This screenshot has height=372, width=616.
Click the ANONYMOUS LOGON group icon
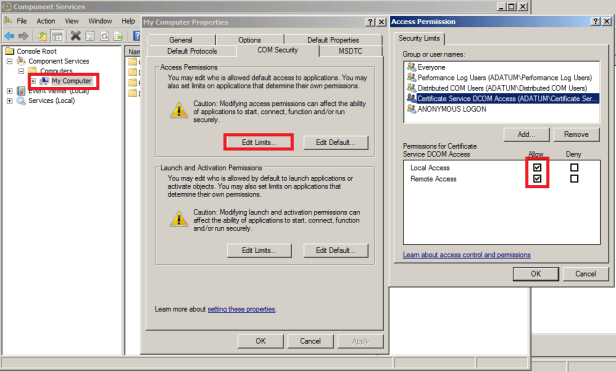pyautogui.click(x=411, y=109)
